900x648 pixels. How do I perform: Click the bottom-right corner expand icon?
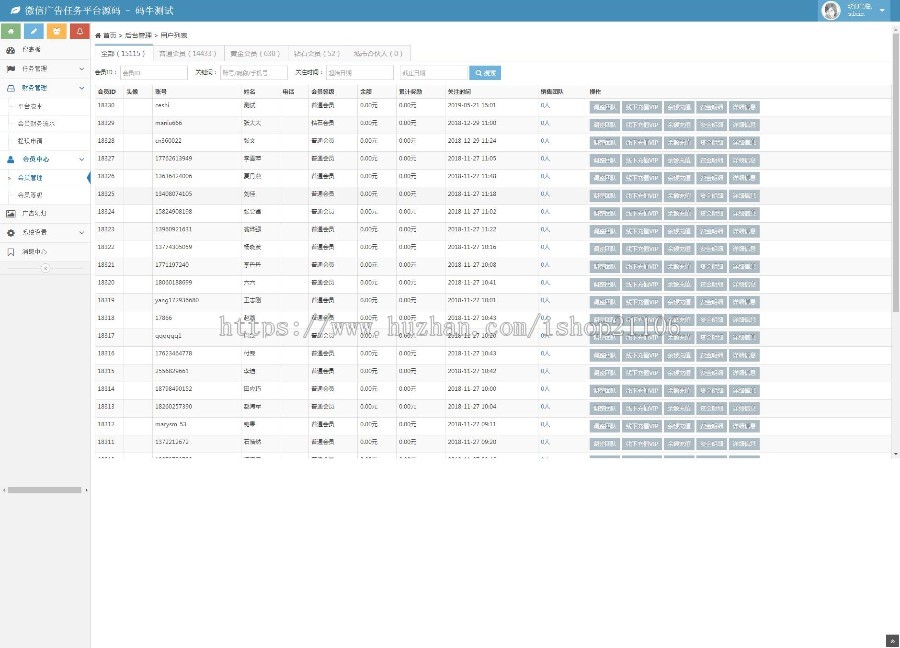click(892, 641)
